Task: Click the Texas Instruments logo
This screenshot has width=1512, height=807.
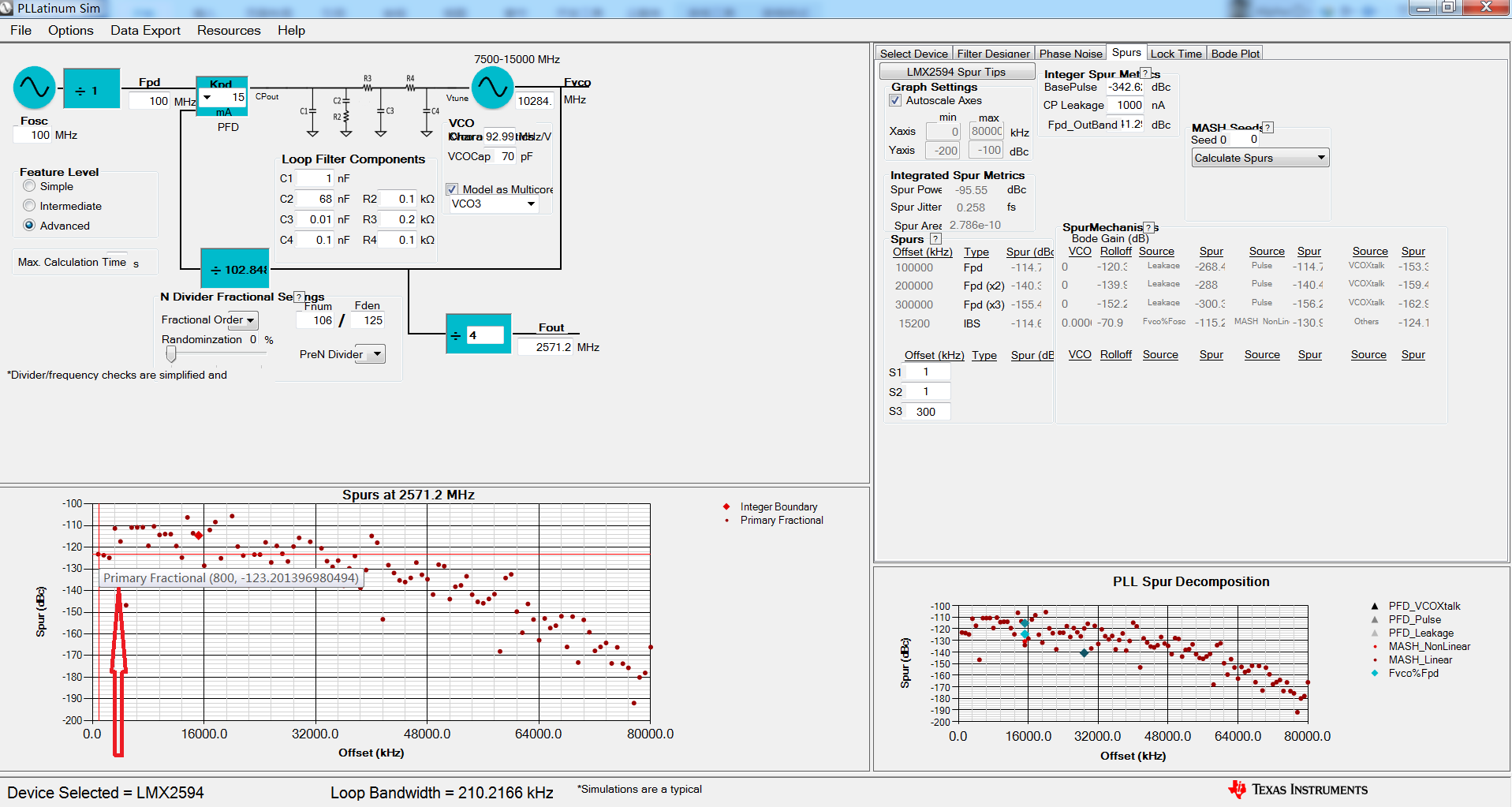Action: click(x=1297, y=790)
